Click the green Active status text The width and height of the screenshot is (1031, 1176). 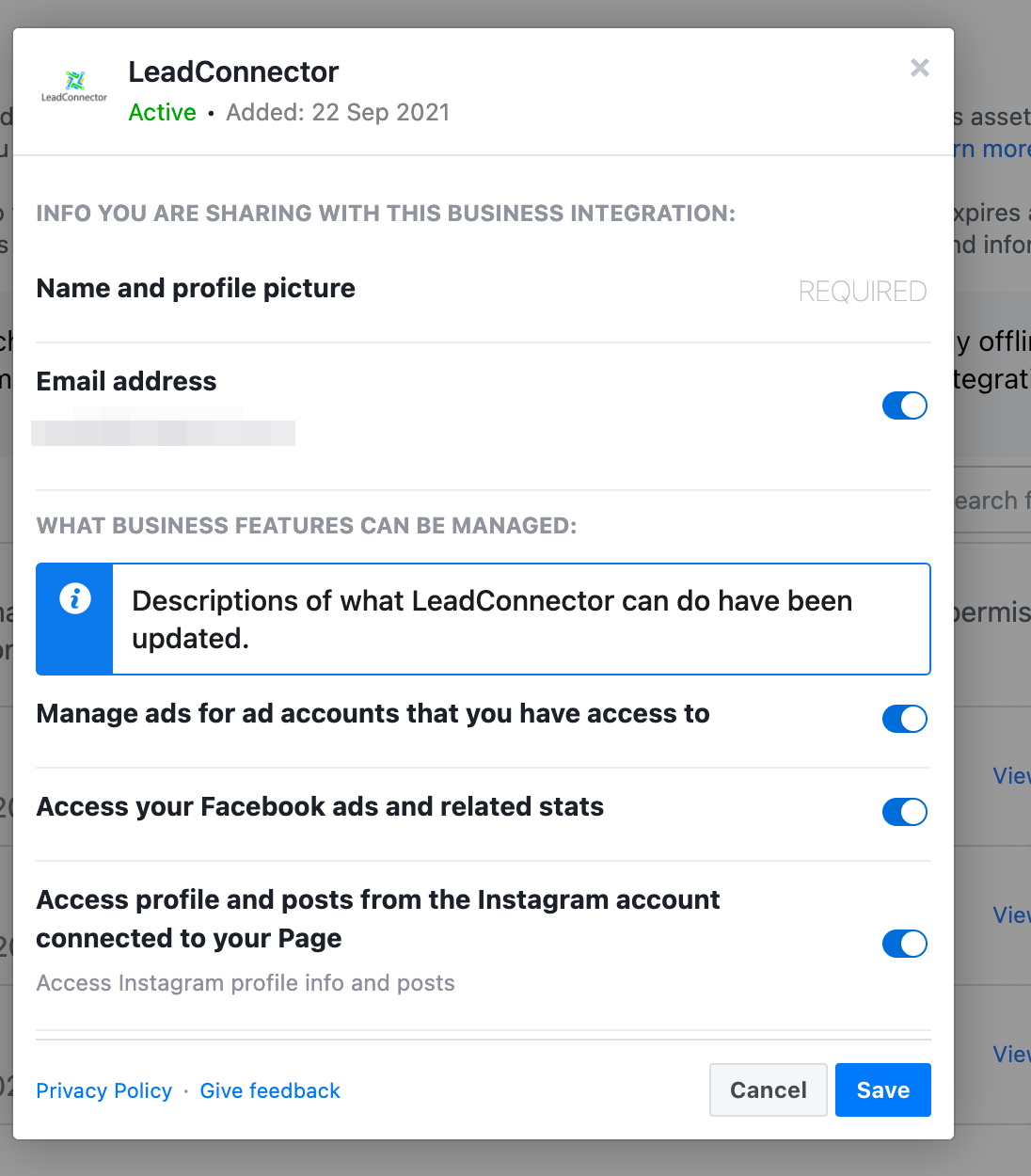coord(162,112)
